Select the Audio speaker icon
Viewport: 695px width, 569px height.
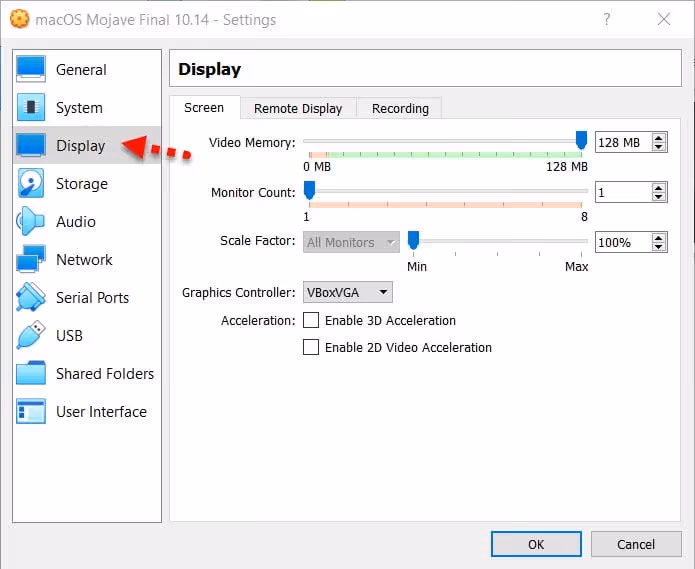point(31,221)
